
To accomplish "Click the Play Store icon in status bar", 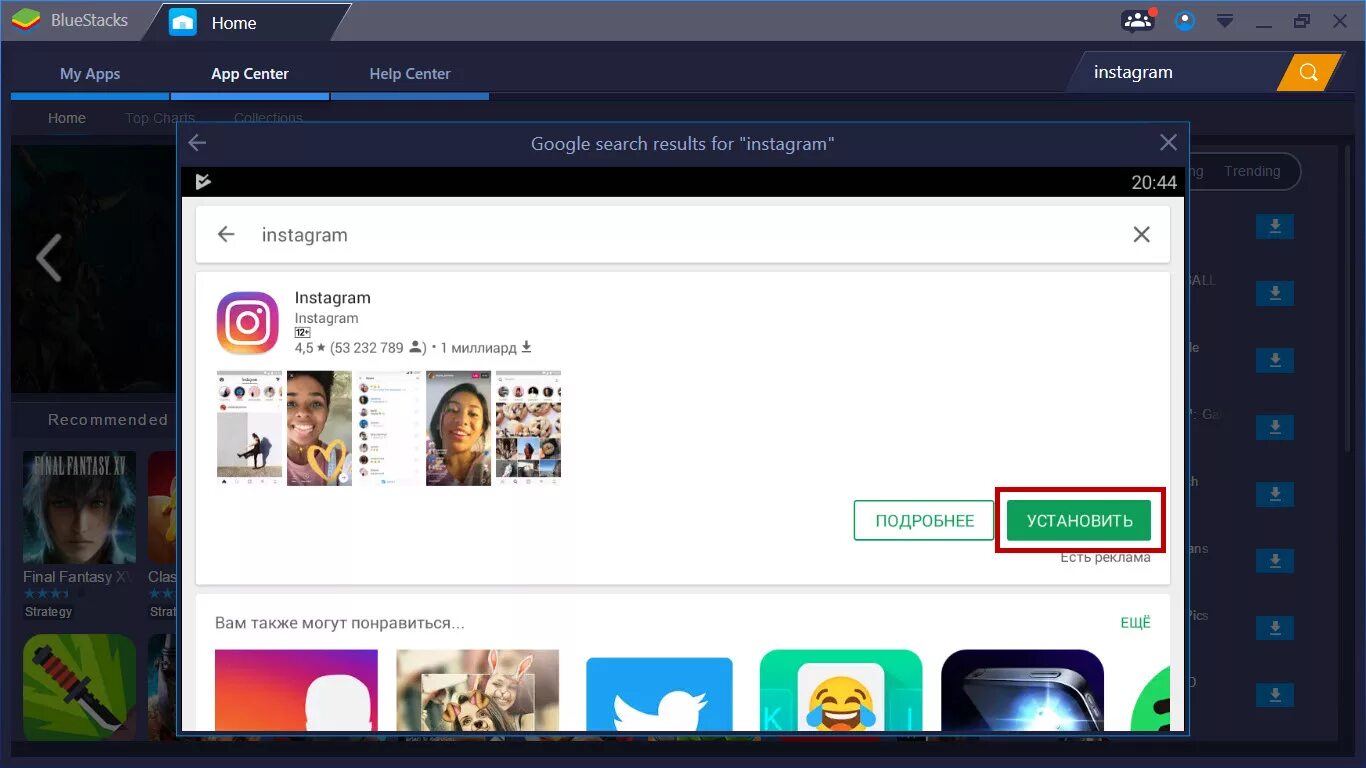I will [203, 181].
